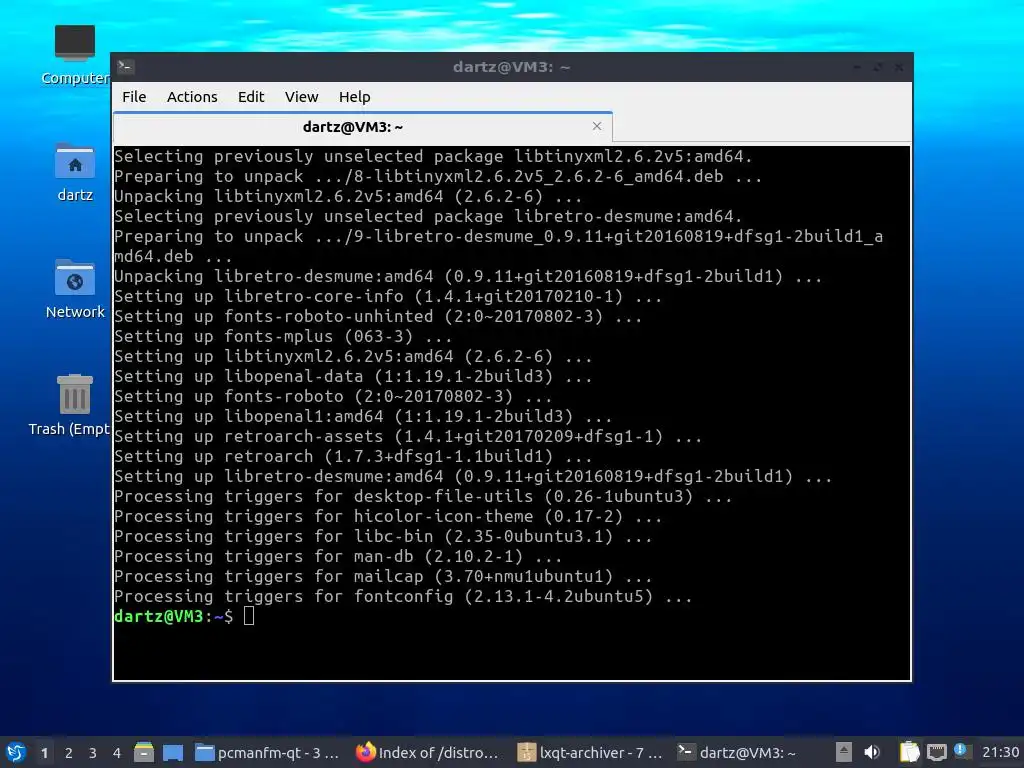Viewport: 1024px width, 768px height.
Task: Open the Computer desktop icon
Action: coord(74,56)
